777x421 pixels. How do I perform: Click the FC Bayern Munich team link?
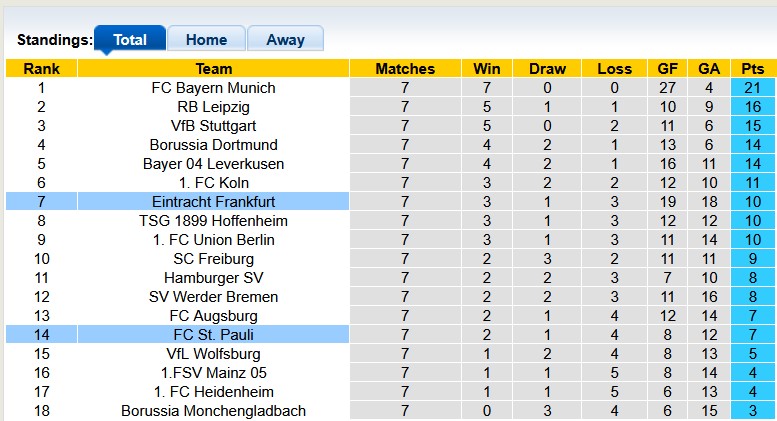click(213, 88)
